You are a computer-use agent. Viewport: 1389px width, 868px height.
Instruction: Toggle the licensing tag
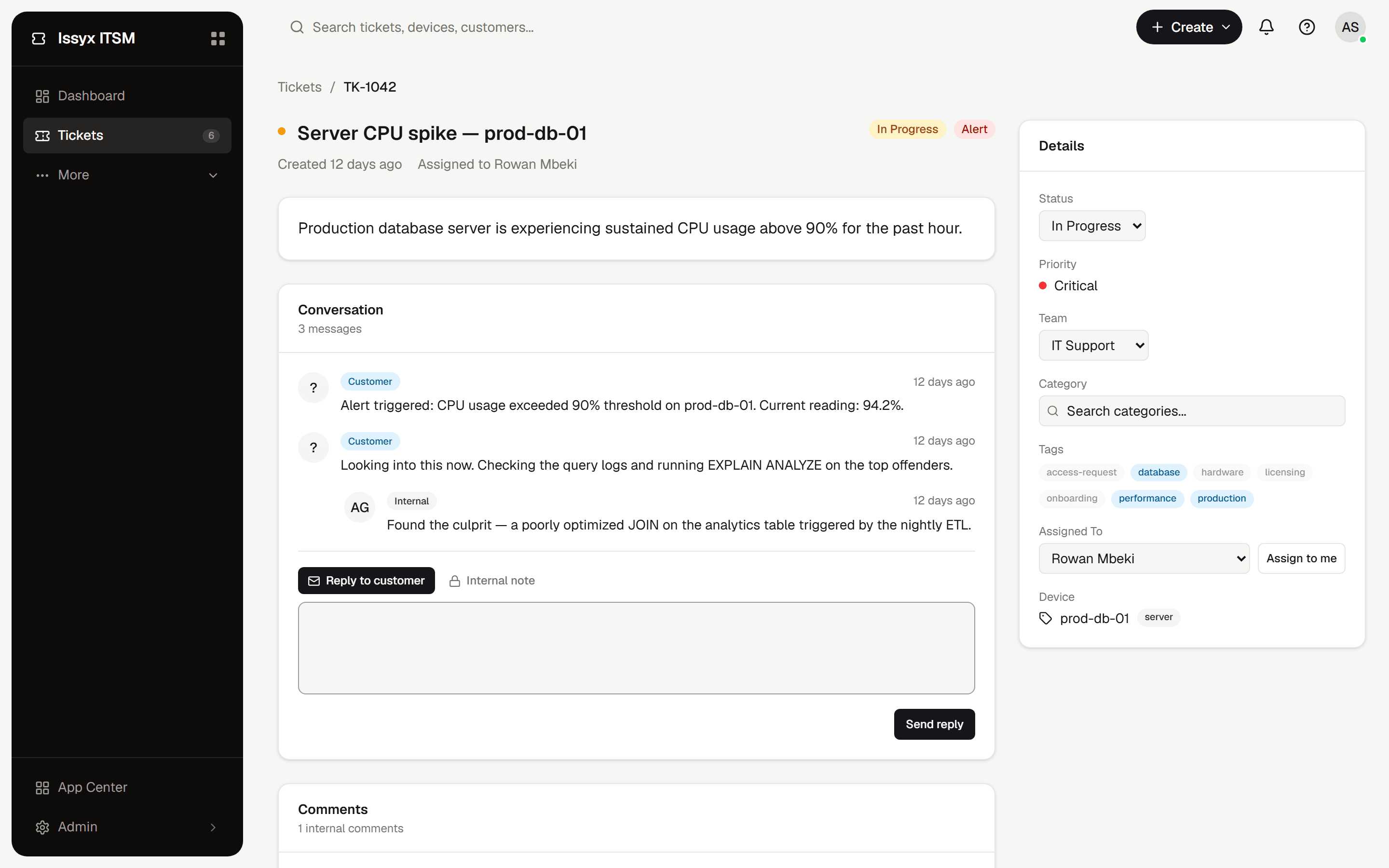tap(1284, 472)
